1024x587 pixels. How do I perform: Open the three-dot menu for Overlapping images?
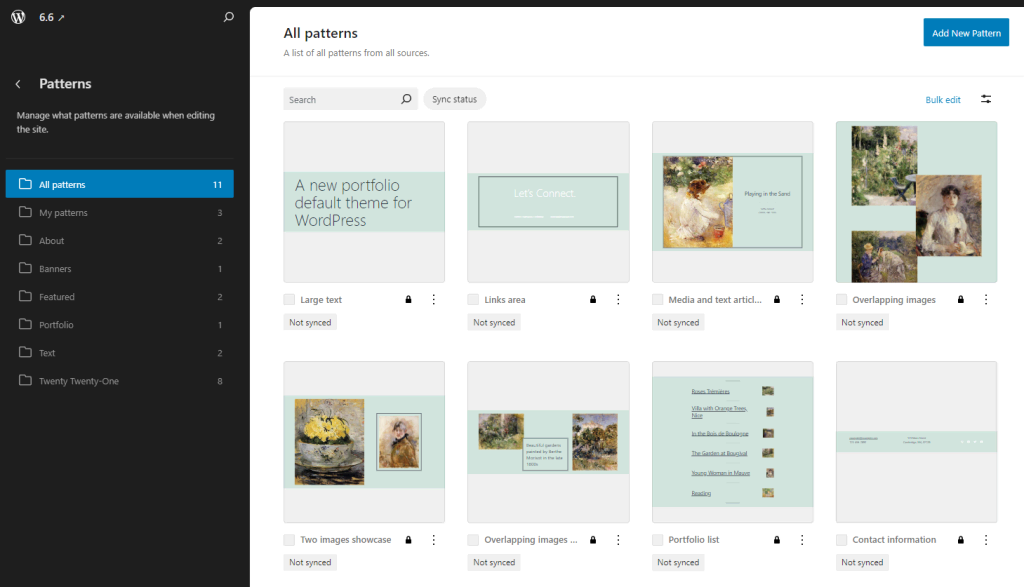986,299
